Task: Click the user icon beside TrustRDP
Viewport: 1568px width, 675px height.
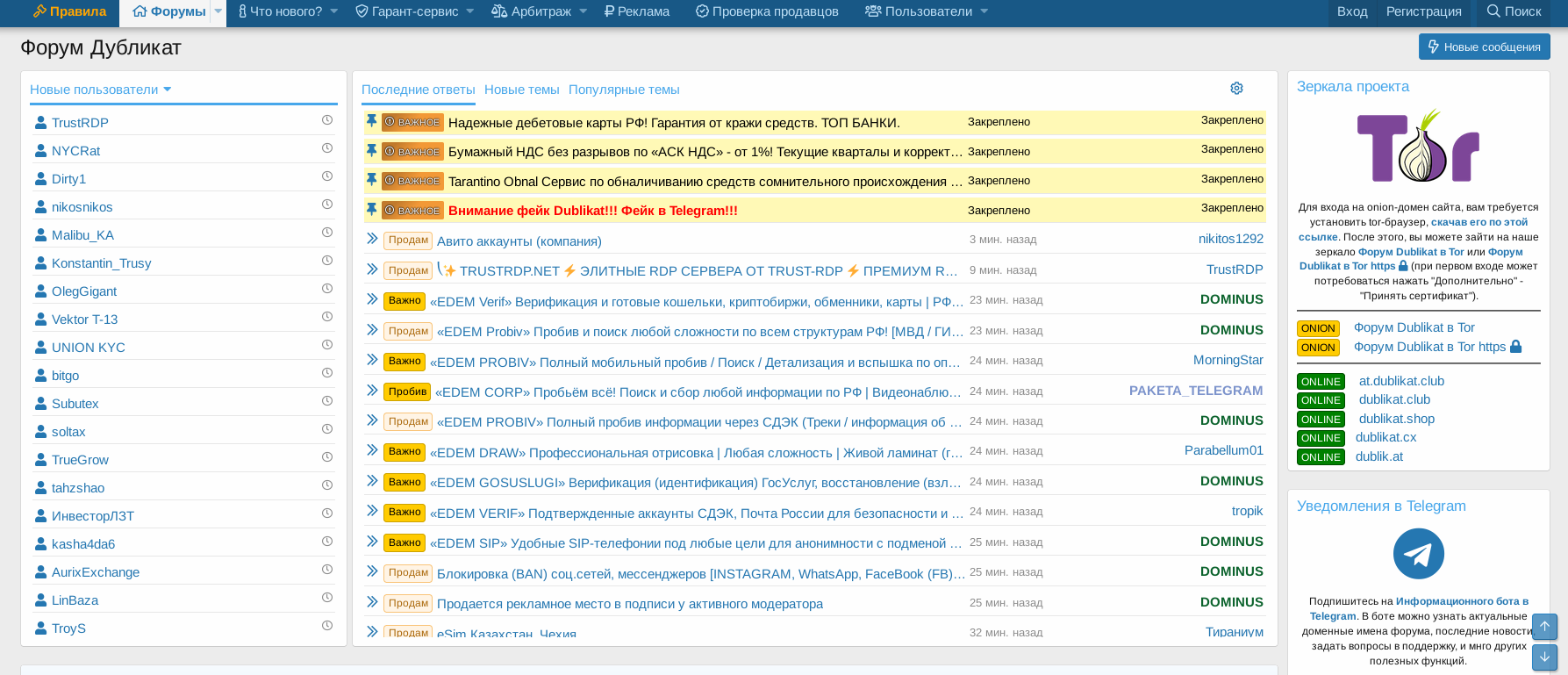Action: (x=40, y=123)
